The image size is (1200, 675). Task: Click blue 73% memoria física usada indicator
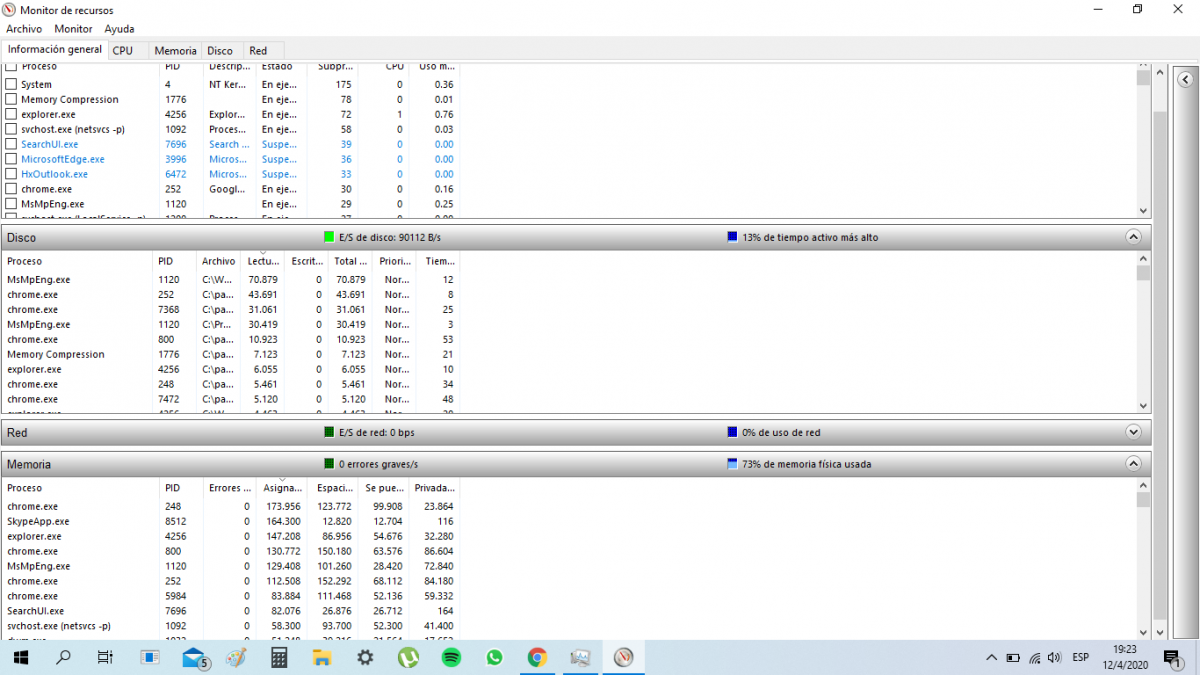coord(733,464)
